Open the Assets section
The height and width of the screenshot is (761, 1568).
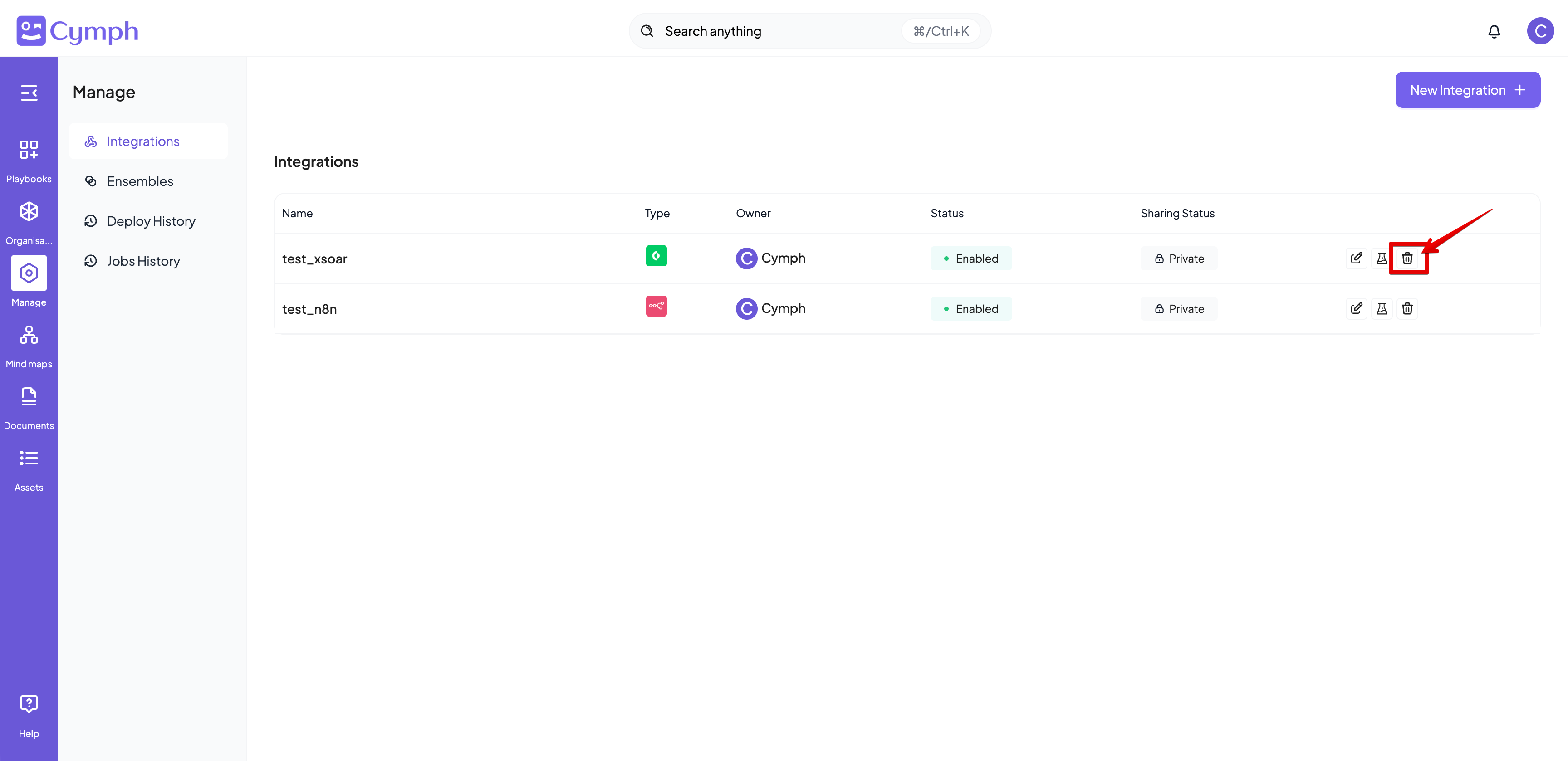tap(29, 458)
